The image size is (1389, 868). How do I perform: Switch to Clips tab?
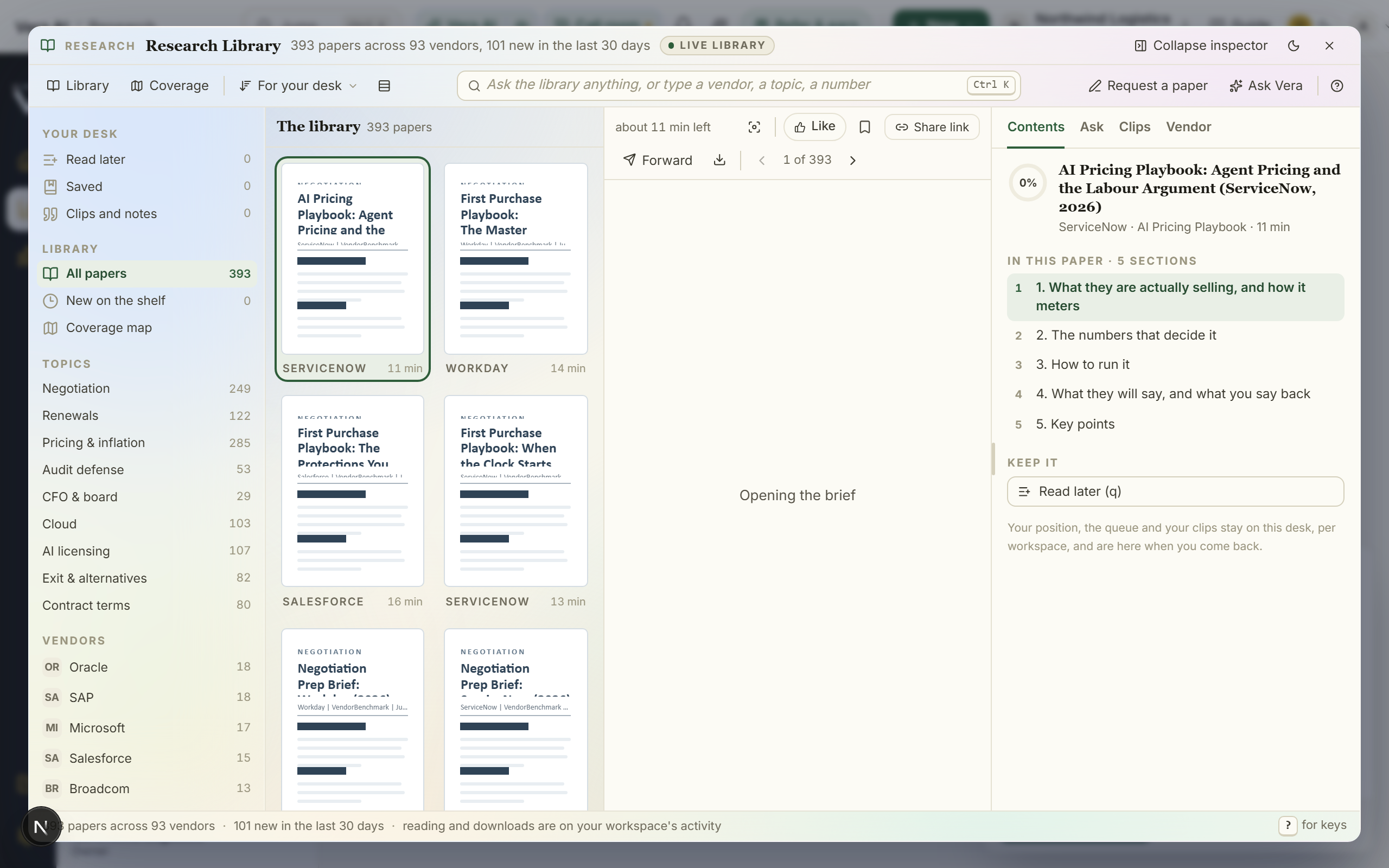pyautogui.click(x=1134, y=127)
